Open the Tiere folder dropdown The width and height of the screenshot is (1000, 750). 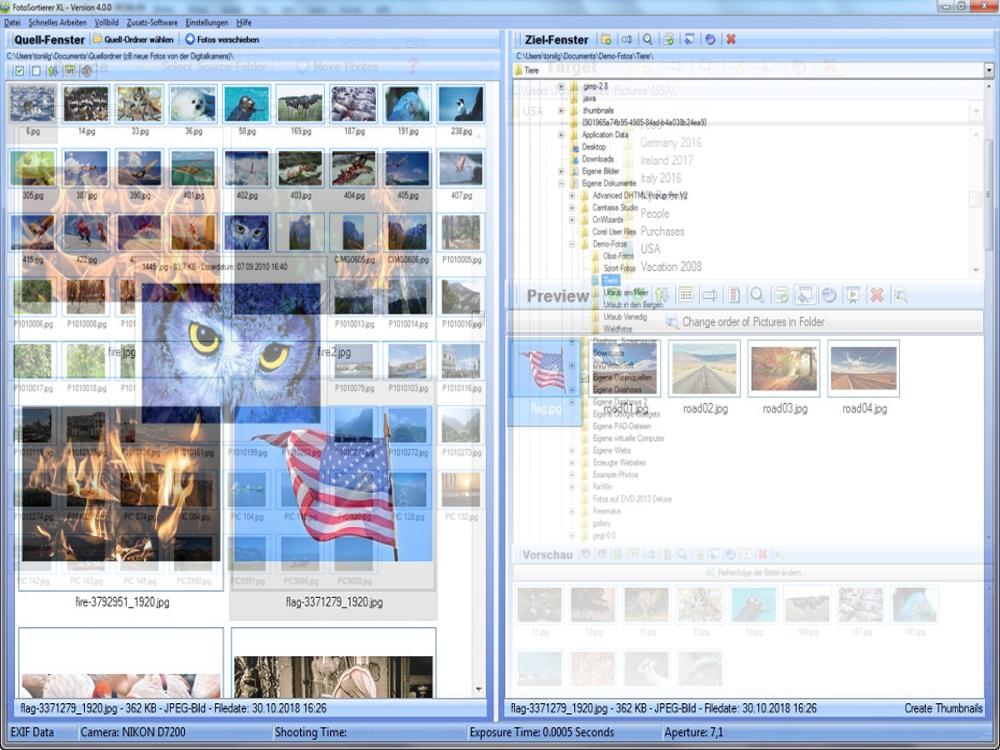[x=988, y=71]
